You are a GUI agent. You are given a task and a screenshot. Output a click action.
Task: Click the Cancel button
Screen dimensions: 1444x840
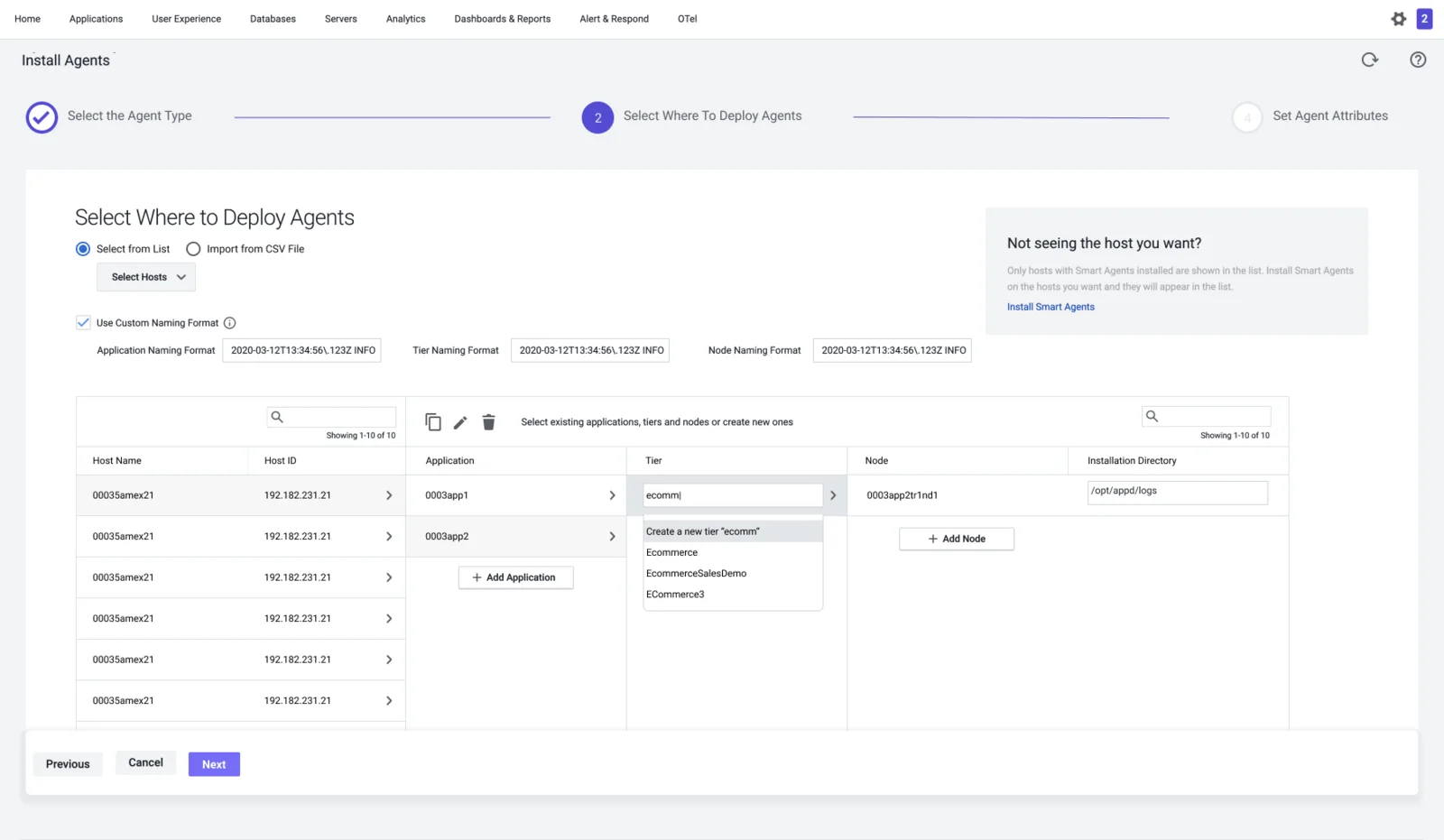pyautogui.click(x=145, y=762)
